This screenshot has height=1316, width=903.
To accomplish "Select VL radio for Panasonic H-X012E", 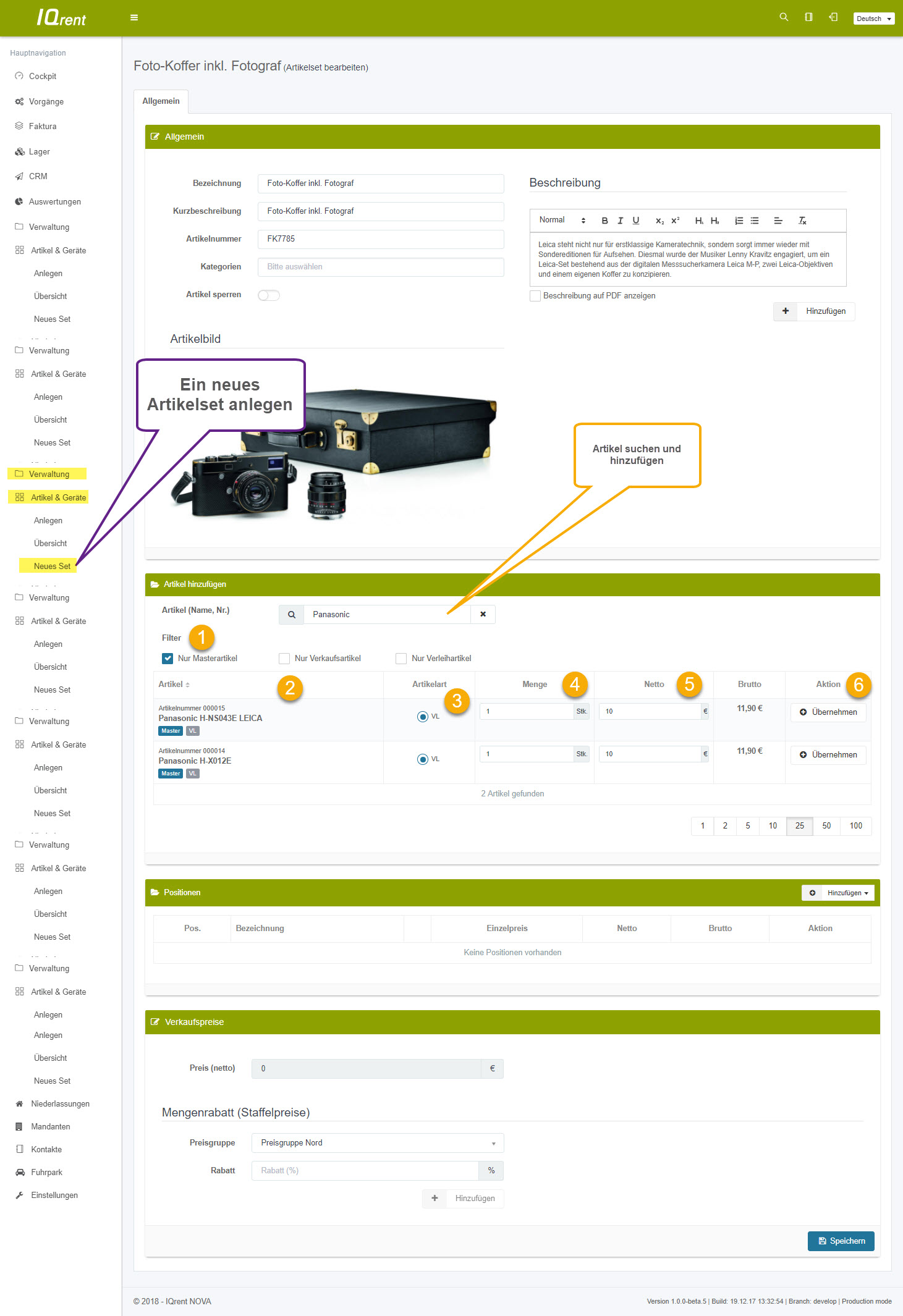I will point(423,759).
